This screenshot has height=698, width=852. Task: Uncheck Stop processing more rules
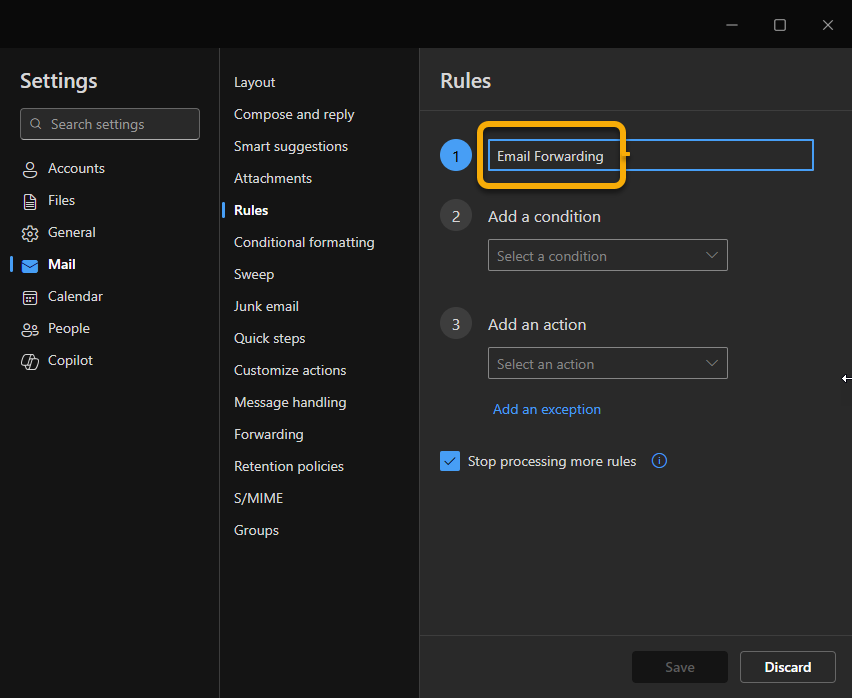[x=450, y=461]
